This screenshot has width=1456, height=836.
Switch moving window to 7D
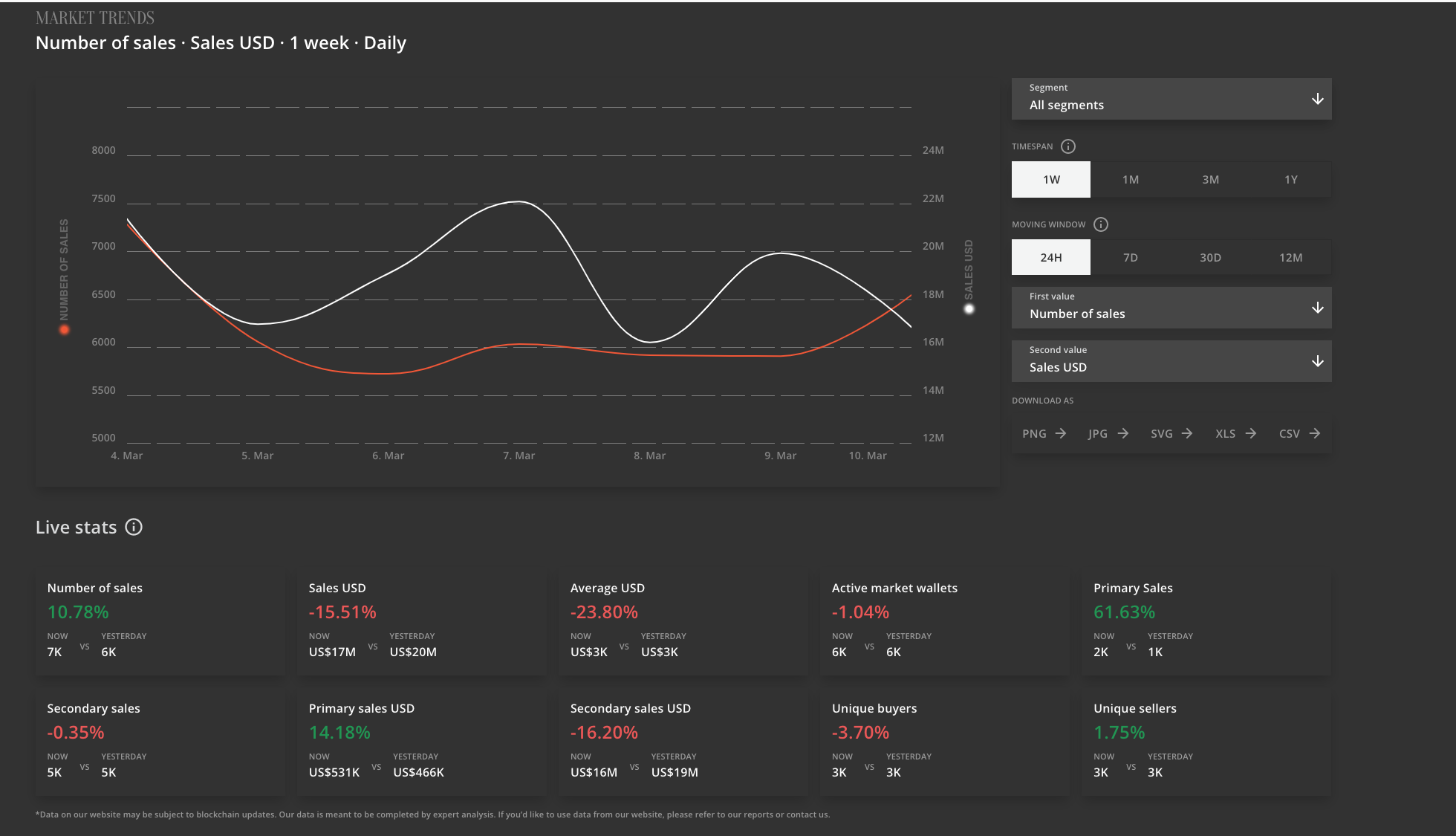pos(1131,258)
